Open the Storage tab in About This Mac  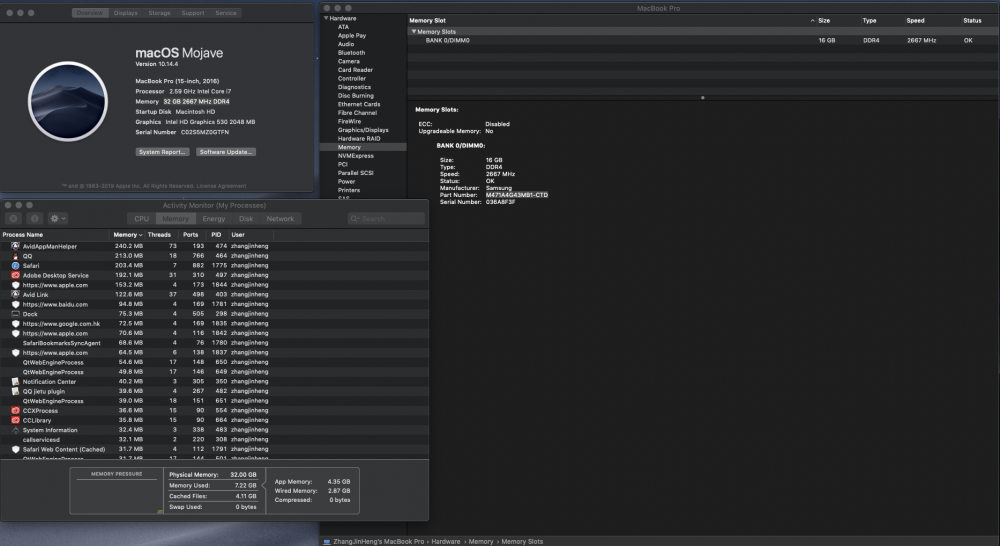(159, 13)
